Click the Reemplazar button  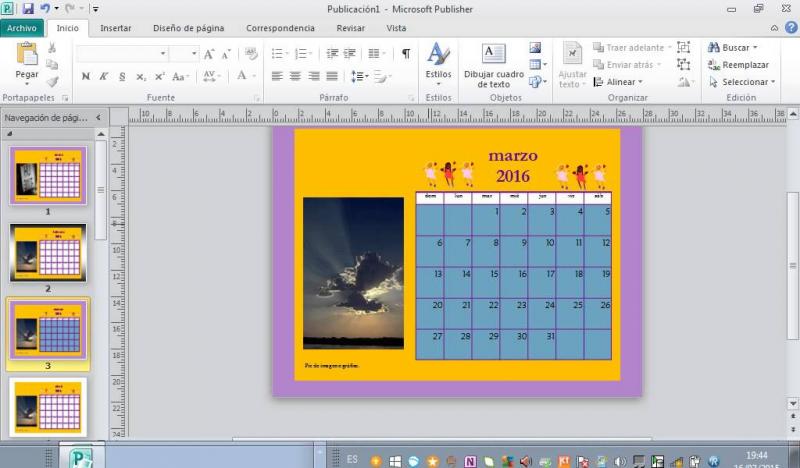pos(738,65)
